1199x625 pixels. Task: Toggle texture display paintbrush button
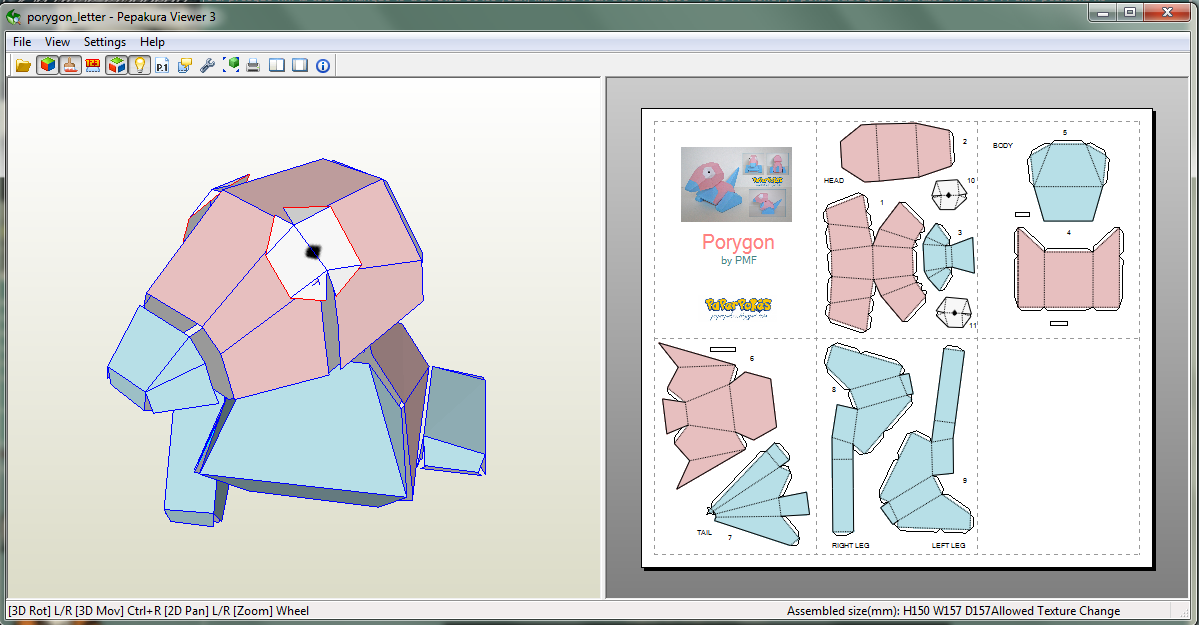pyautogui.click(x=70, y=66)
